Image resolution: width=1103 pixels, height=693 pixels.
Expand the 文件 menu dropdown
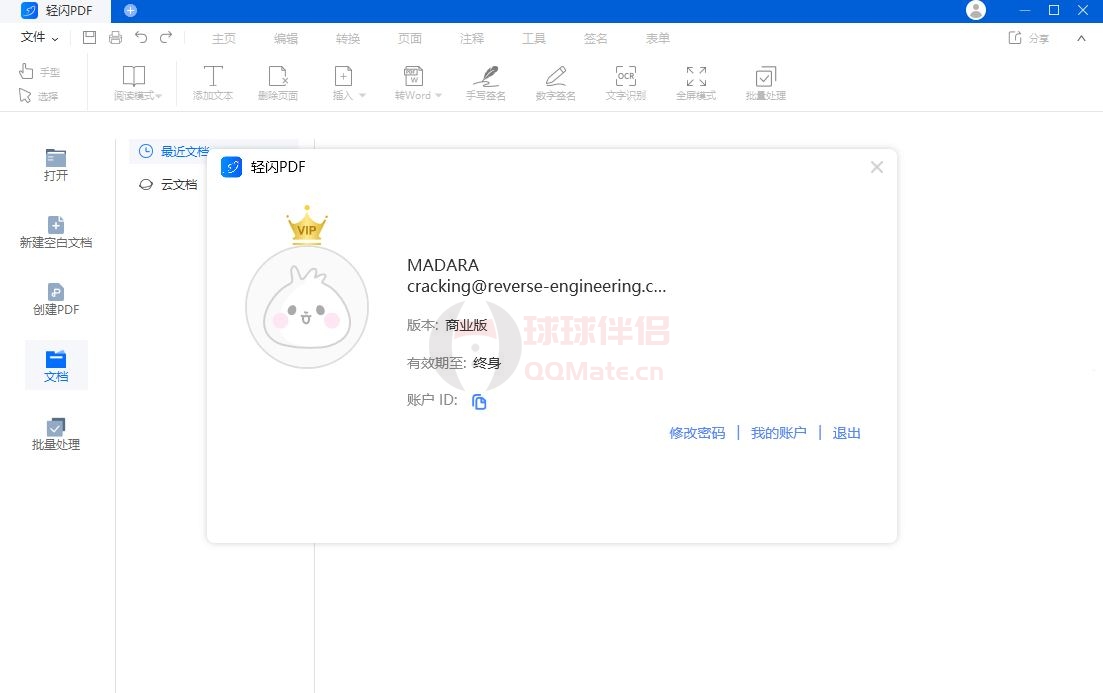point(40,38)
